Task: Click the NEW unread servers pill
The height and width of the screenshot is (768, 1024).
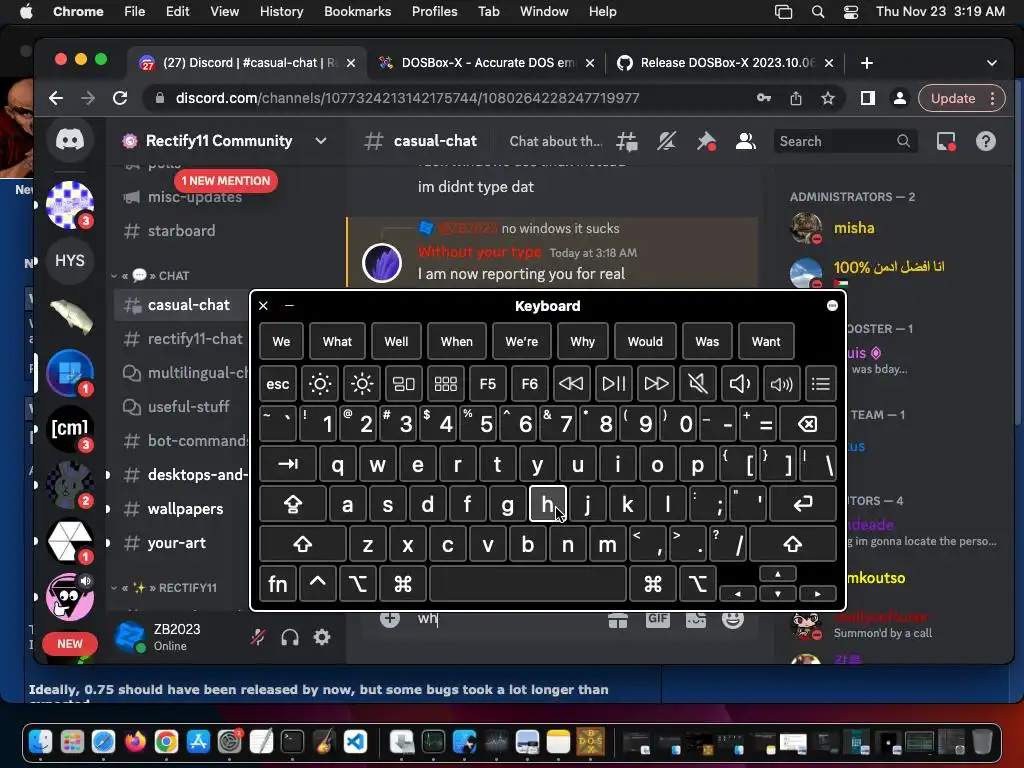Action: tap(70, 644)
